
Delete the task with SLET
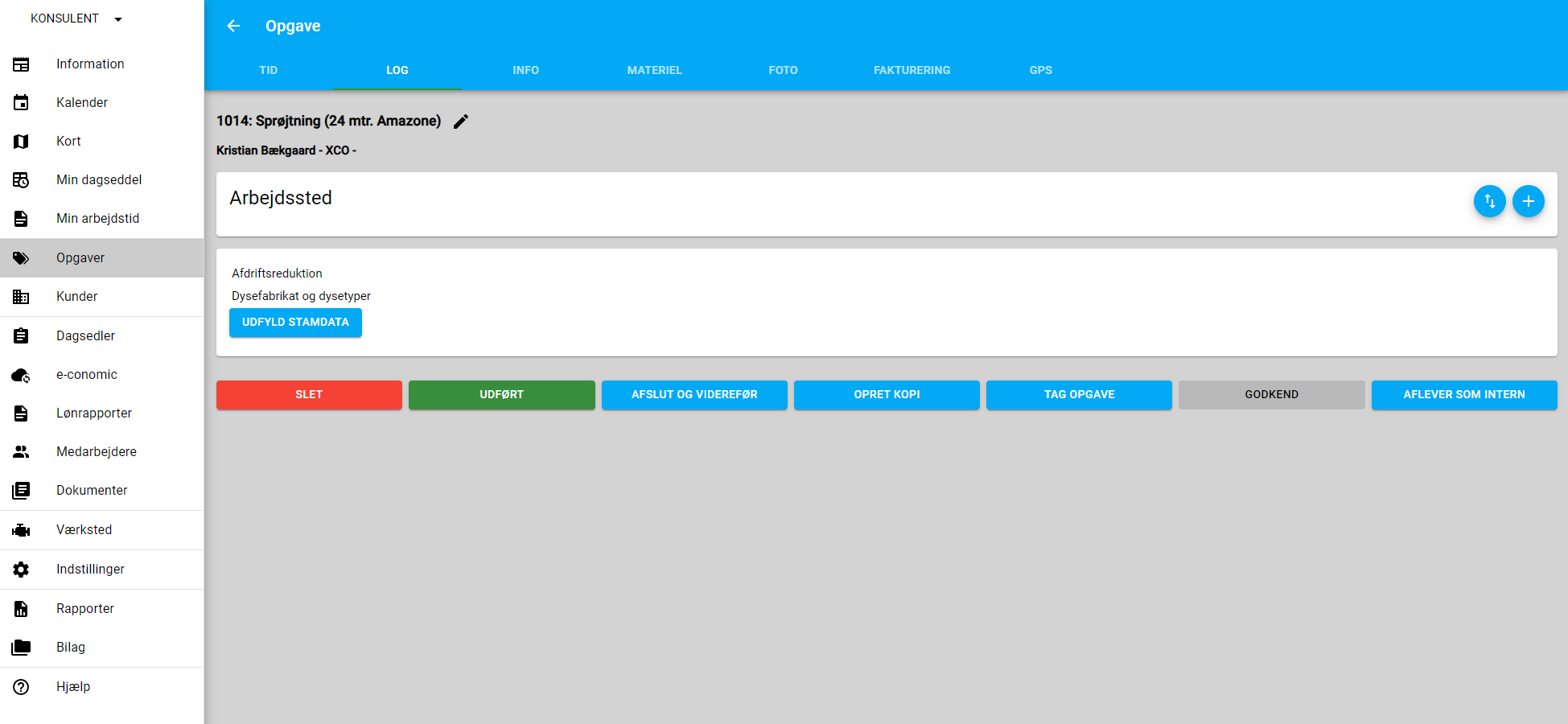(x=309, y=395)
